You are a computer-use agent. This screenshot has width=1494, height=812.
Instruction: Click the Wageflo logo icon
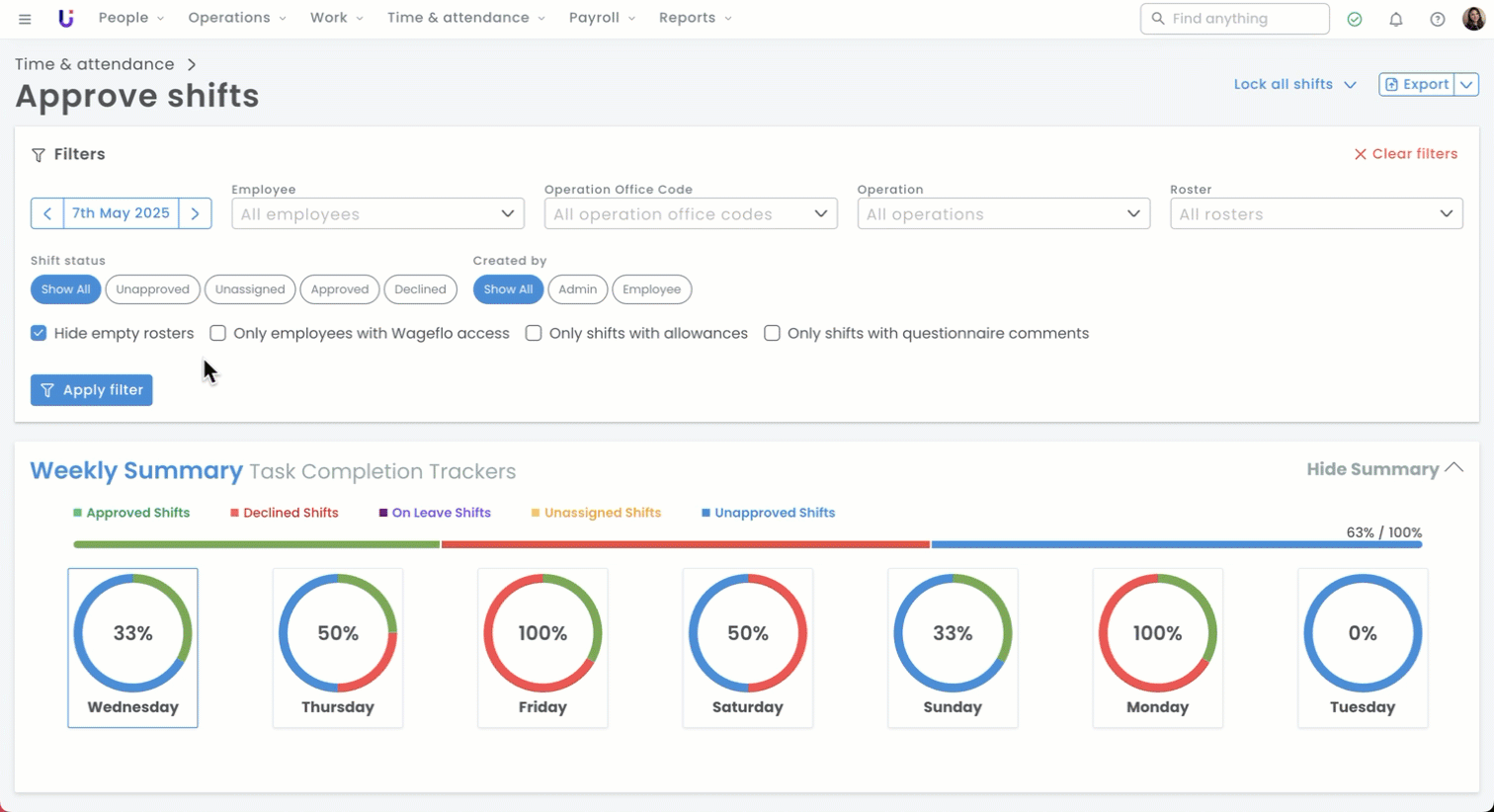click(65, 19)
